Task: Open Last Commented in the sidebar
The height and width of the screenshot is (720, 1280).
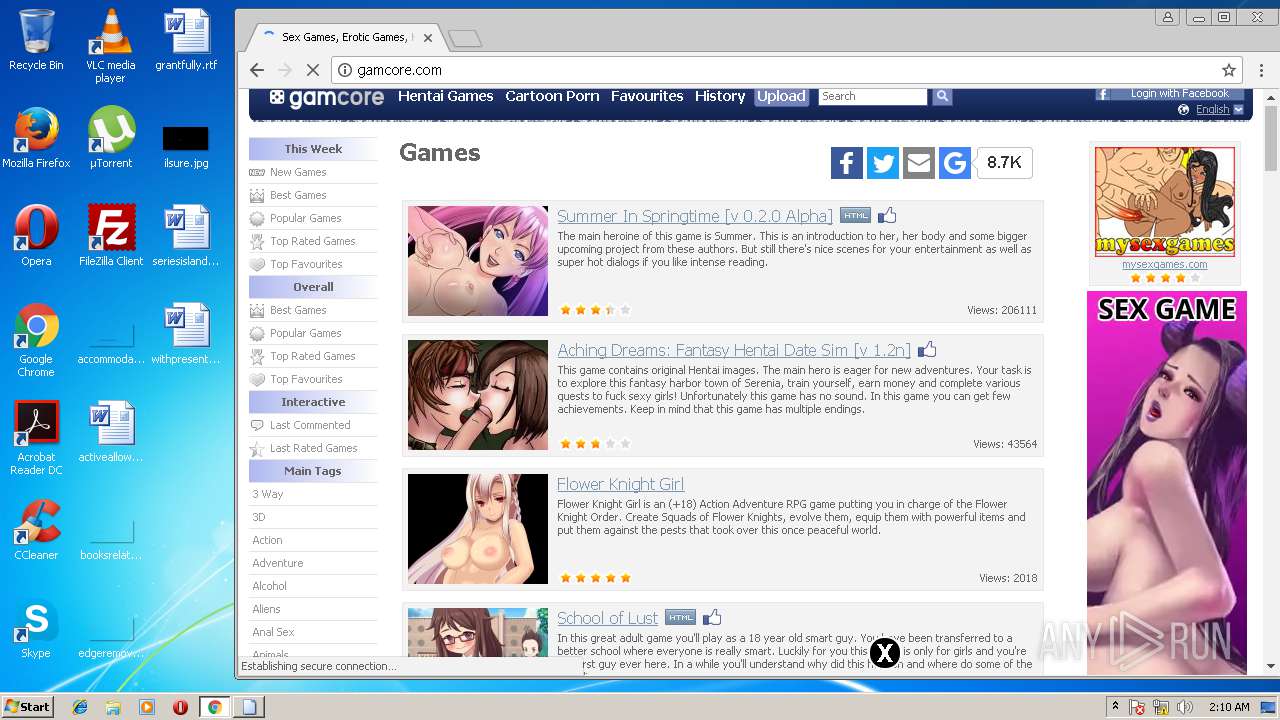Action: [310, 425]
